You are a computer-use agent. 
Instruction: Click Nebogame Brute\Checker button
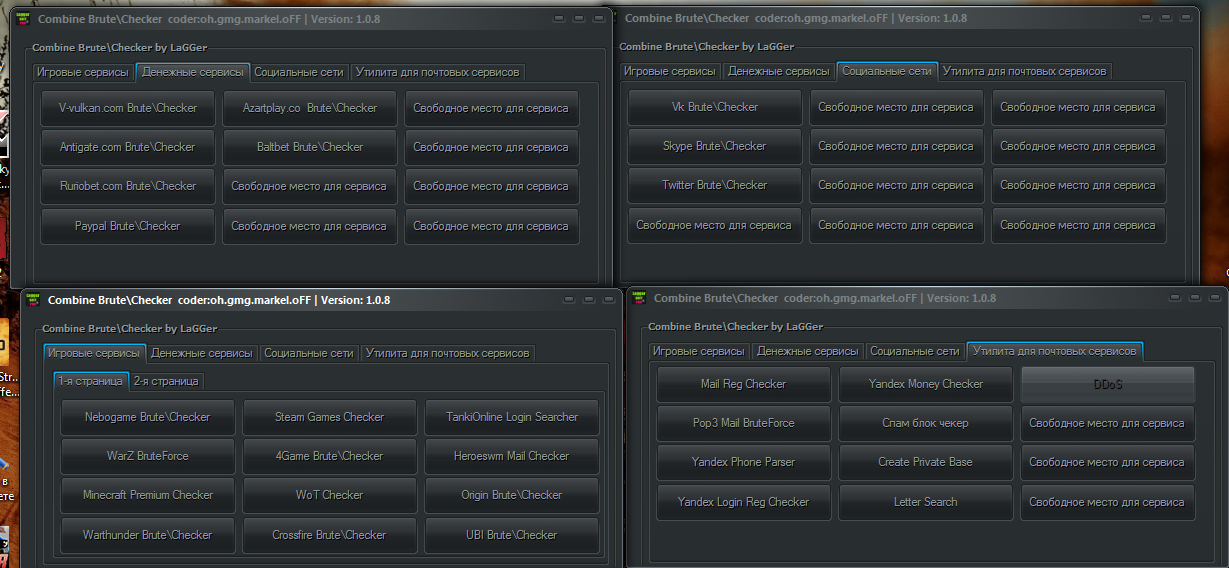(x=148, y=417)
